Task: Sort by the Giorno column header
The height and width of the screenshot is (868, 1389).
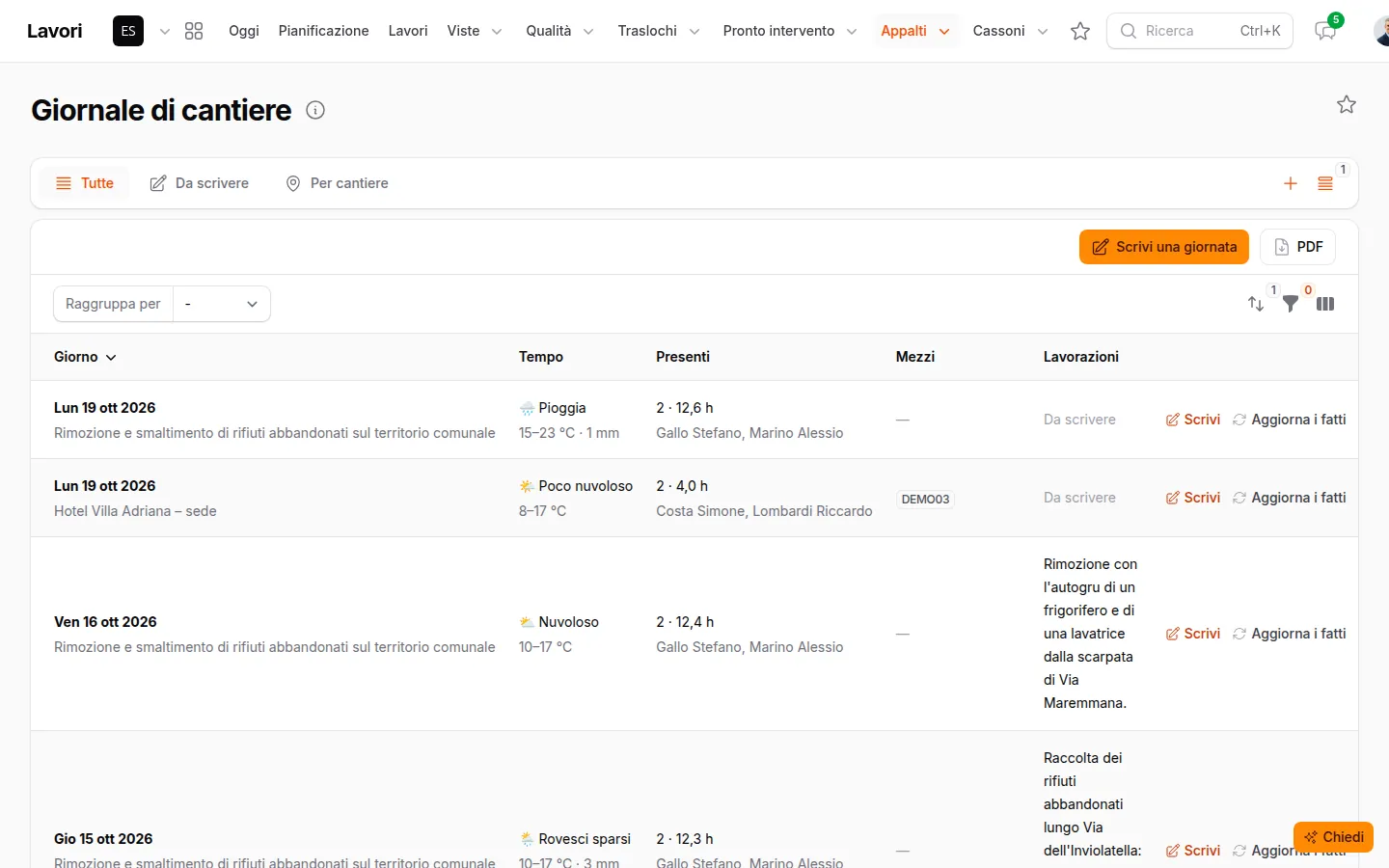Action: coord(85,357)
